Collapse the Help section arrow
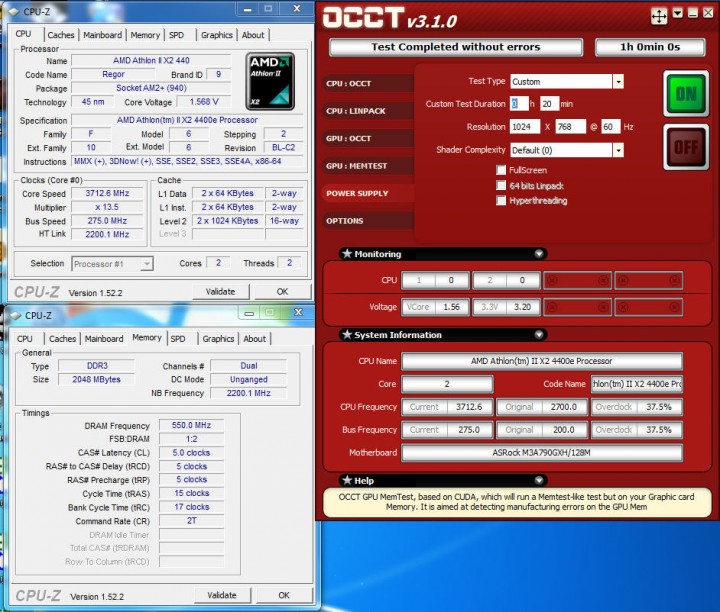The width and height of the screenshot is (720, 612). pyautogui.click(x=539, y=480)
